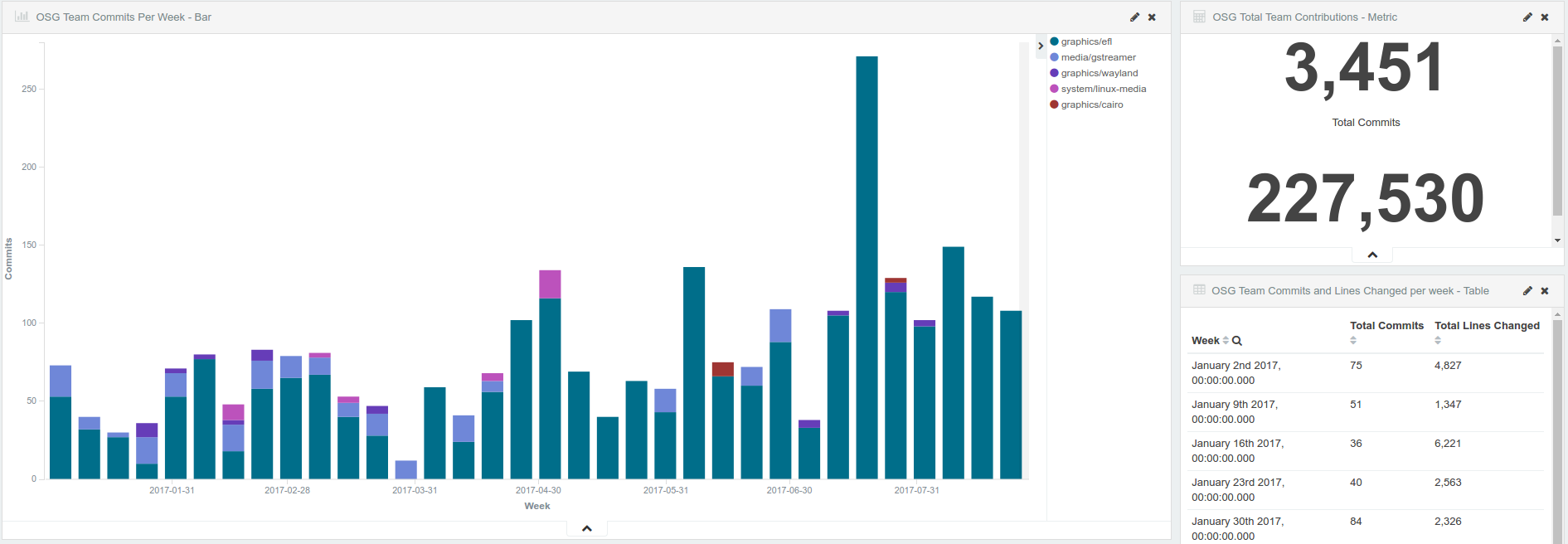
Task: Click the tallest bar in the chart
Action: [x=867, y=265]
